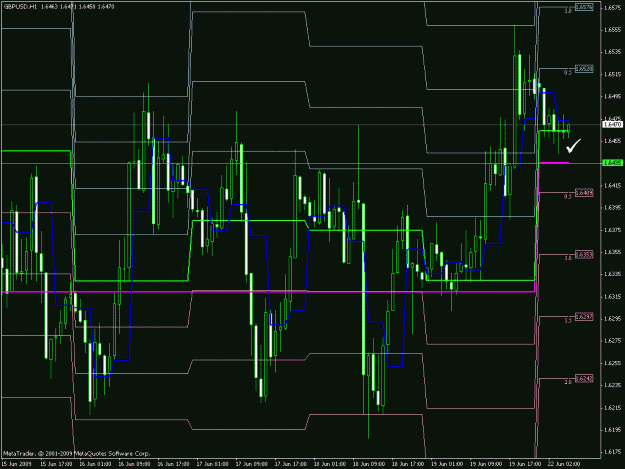
Task: Click the 22 Jun 02:00 time label
Action: 564,464
